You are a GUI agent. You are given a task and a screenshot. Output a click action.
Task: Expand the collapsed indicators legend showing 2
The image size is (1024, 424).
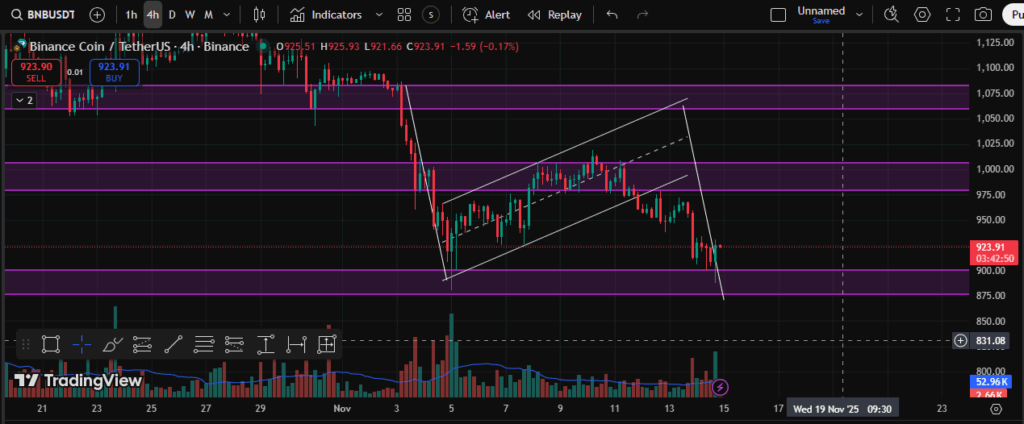click(24, 100)
